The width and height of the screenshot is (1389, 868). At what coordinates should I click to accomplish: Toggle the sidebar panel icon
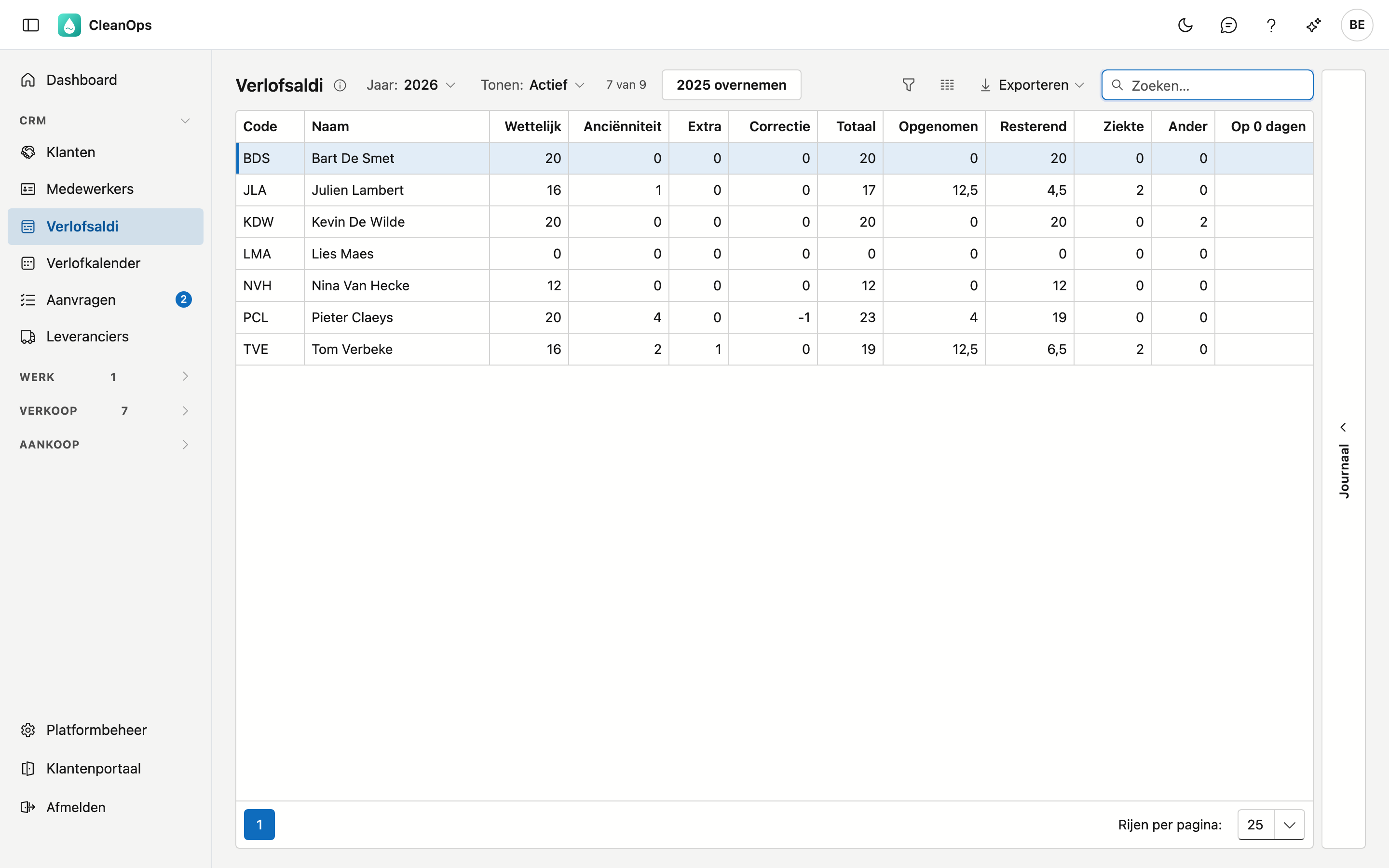[30, 25]
